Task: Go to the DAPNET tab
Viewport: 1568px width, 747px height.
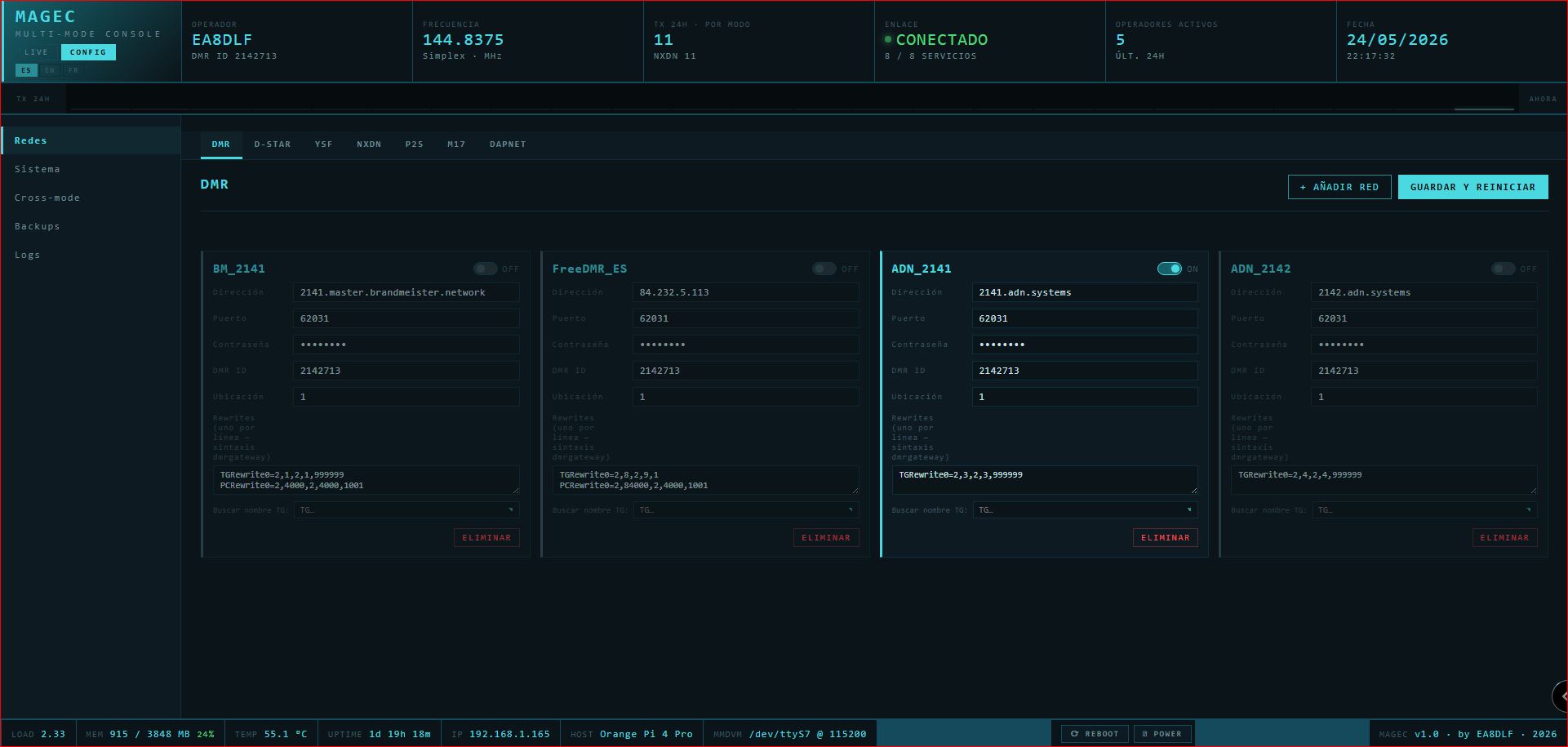Action: click(508, 145)
